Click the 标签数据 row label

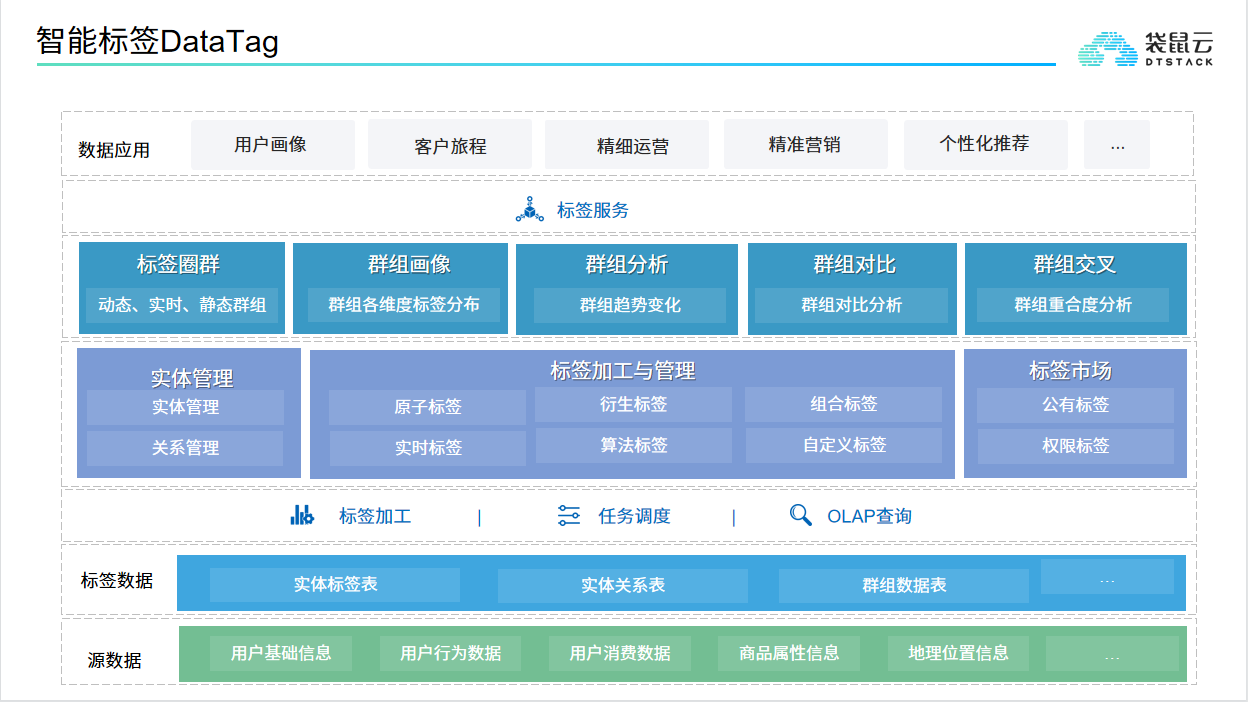[x=117, y=580]
